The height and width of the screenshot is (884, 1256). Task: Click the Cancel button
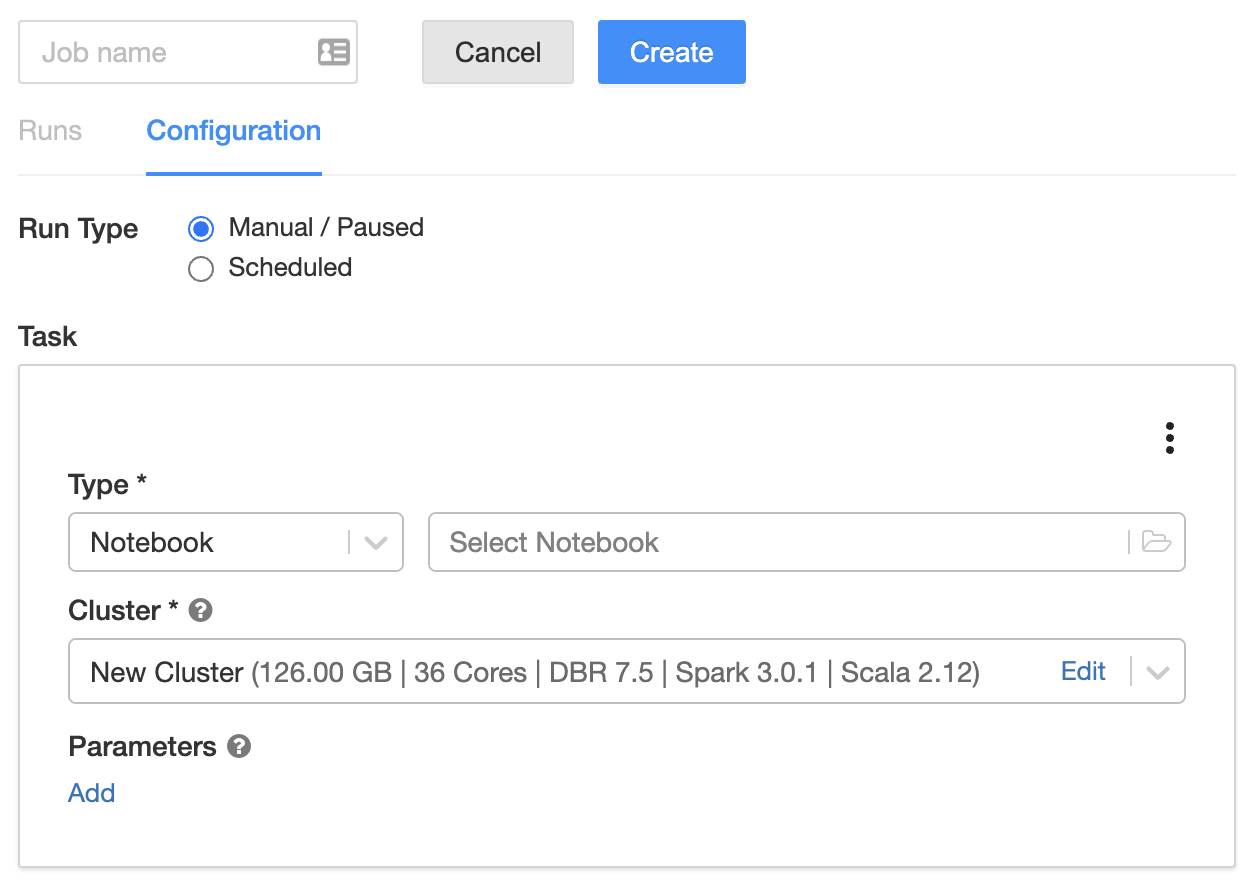(x=497, y=52)
